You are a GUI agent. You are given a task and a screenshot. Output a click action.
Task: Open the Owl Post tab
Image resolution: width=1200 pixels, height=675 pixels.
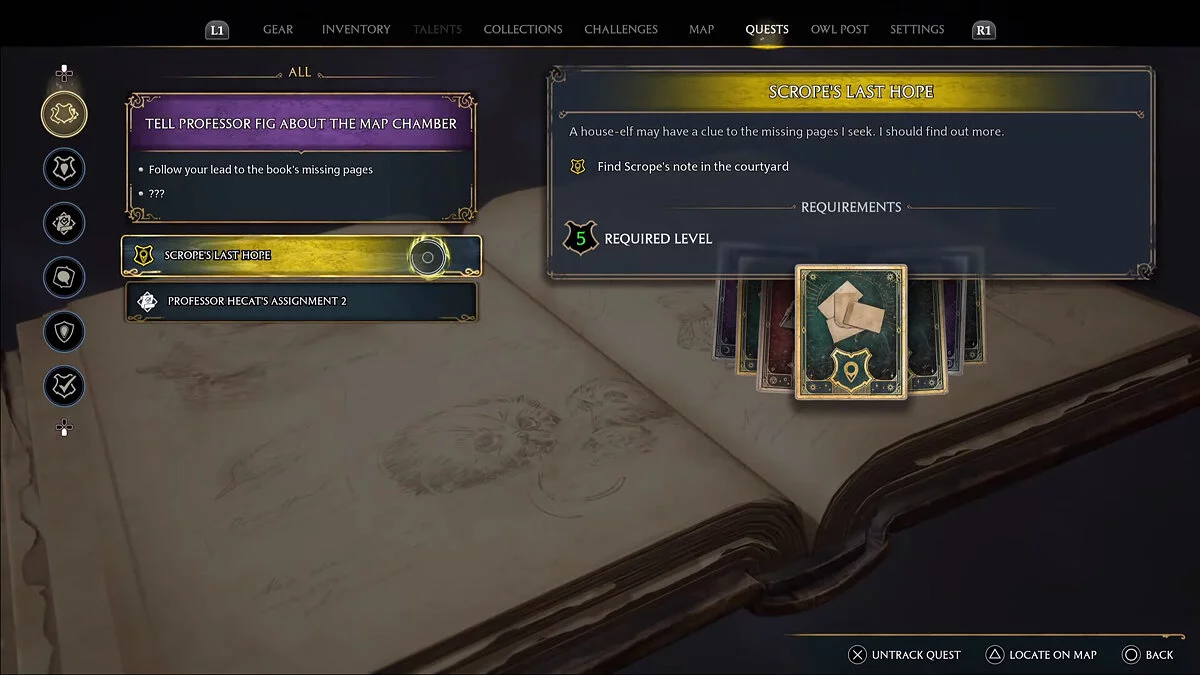point(839,30)
